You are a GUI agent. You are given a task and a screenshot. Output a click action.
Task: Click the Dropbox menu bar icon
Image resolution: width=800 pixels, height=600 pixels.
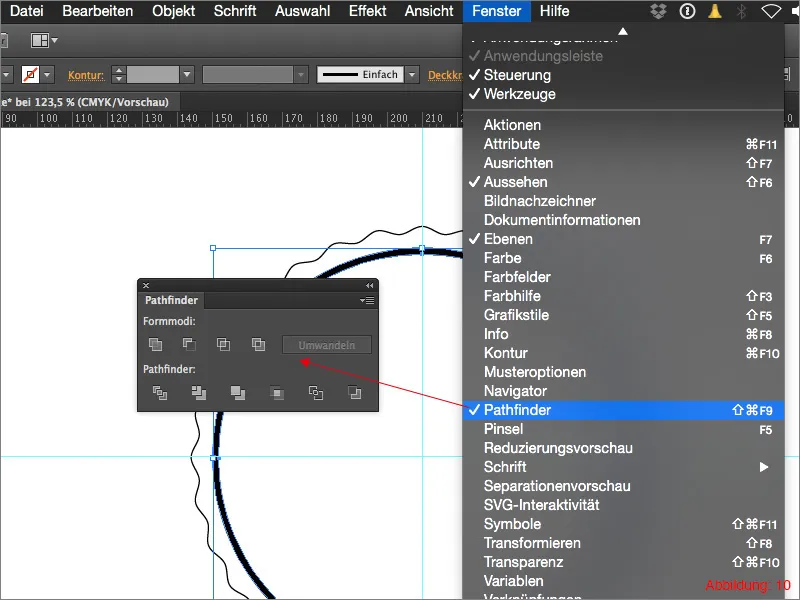coord(659,11)
